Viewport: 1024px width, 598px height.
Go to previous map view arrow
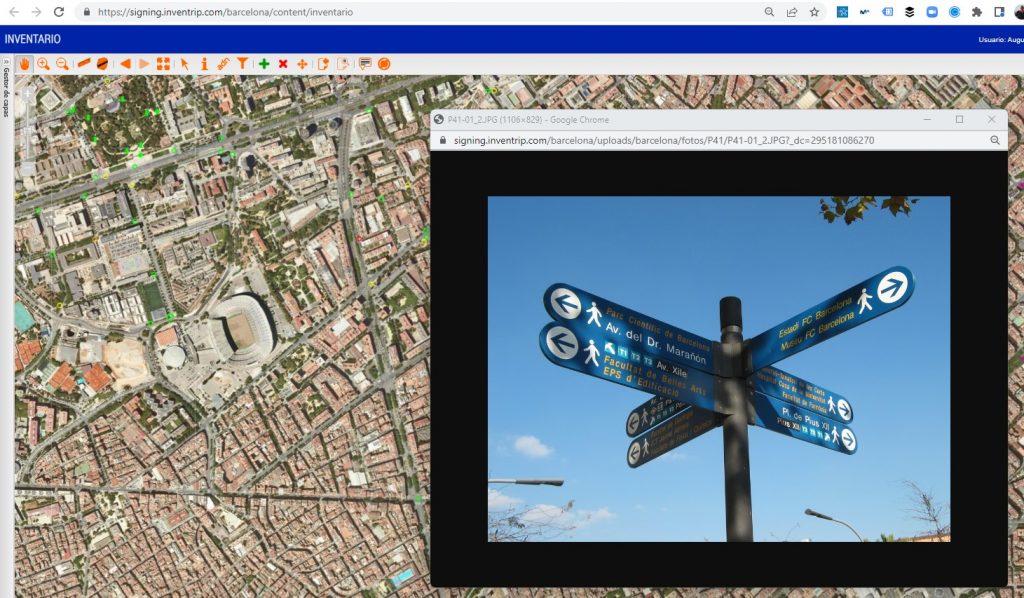125,63
